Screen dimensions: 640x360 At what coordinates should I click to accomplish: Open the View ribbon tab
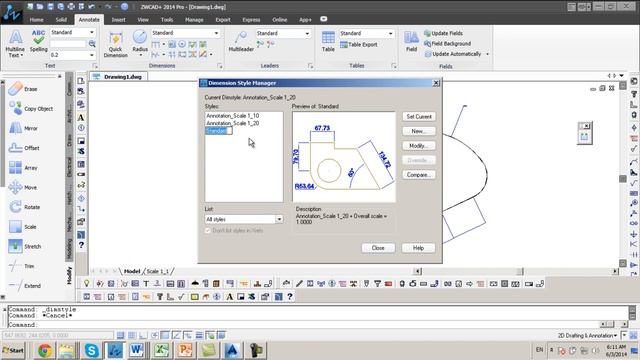coord(143,20)
